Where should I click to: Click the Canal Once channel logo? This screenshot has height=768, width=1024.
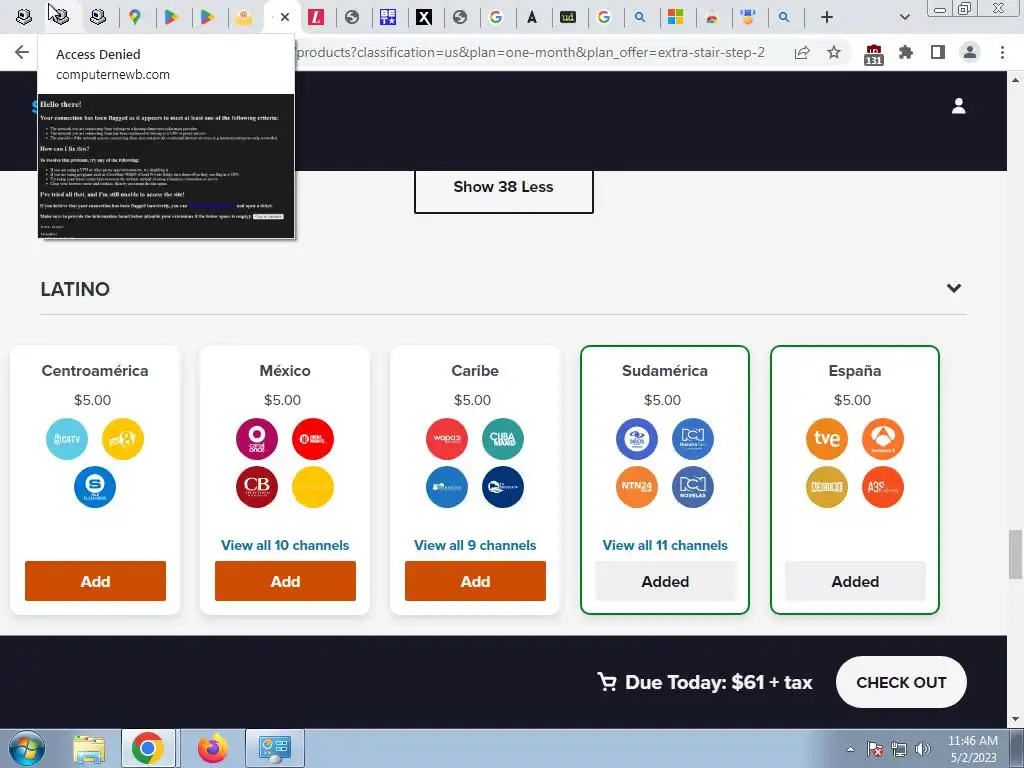point(257,439)
